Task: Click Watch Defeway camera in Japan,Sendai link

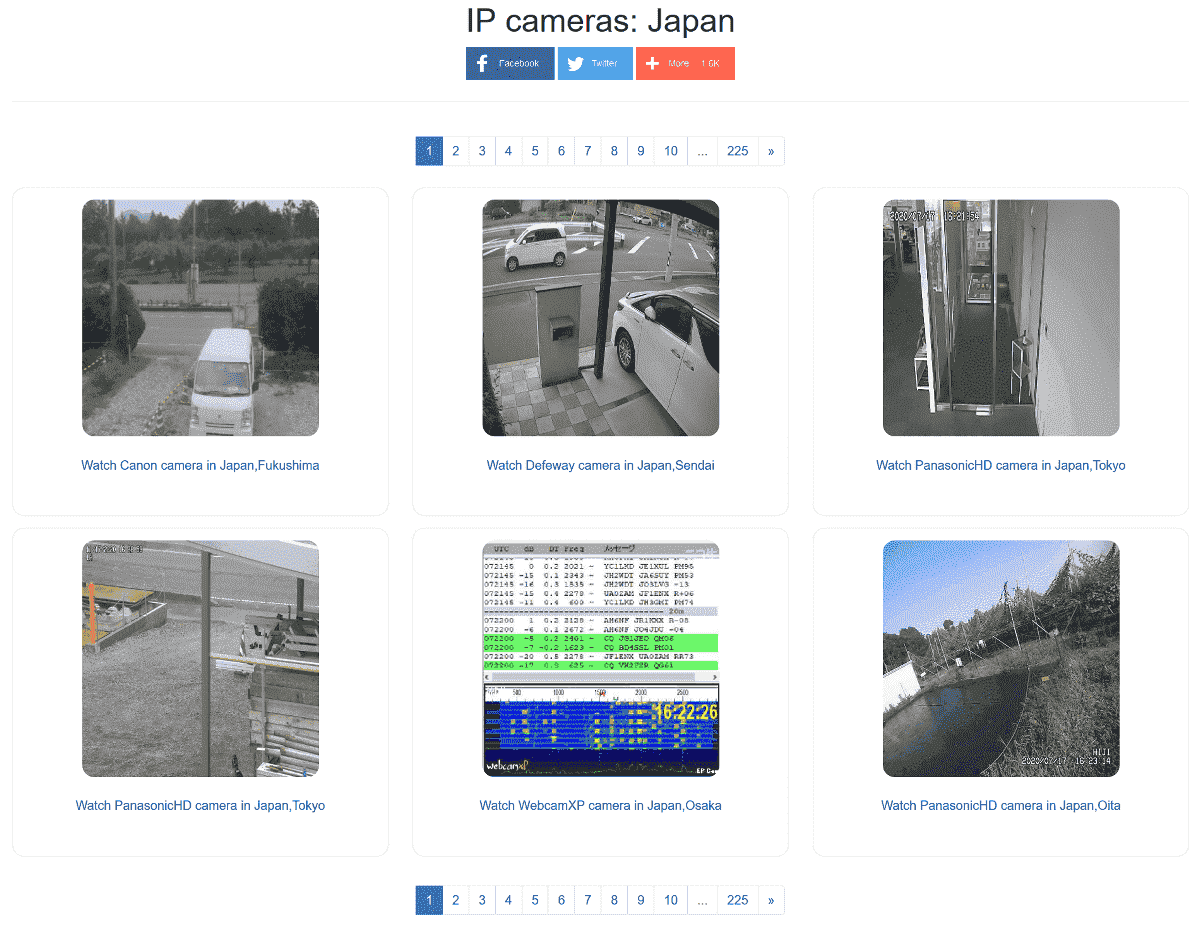Action: coord(600,465)
